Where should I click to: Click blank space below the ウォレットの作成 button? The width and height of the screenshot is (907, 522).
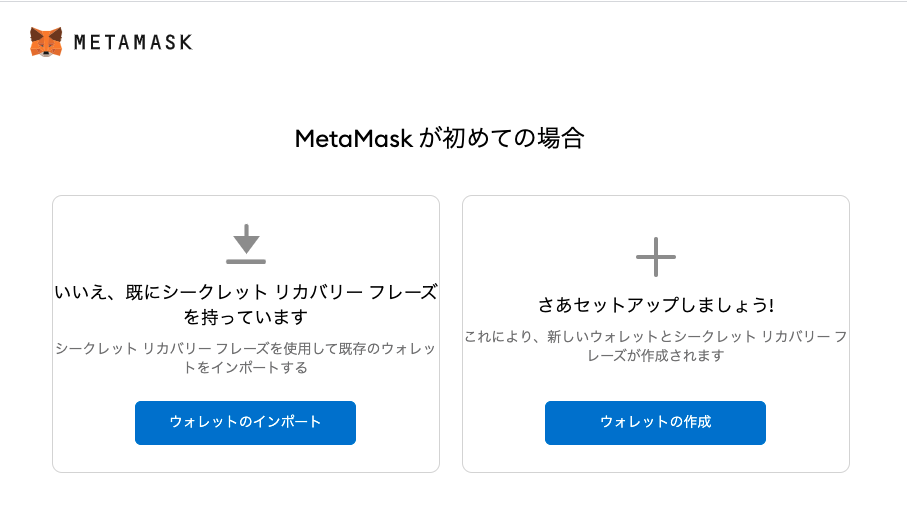click(656, 458)
